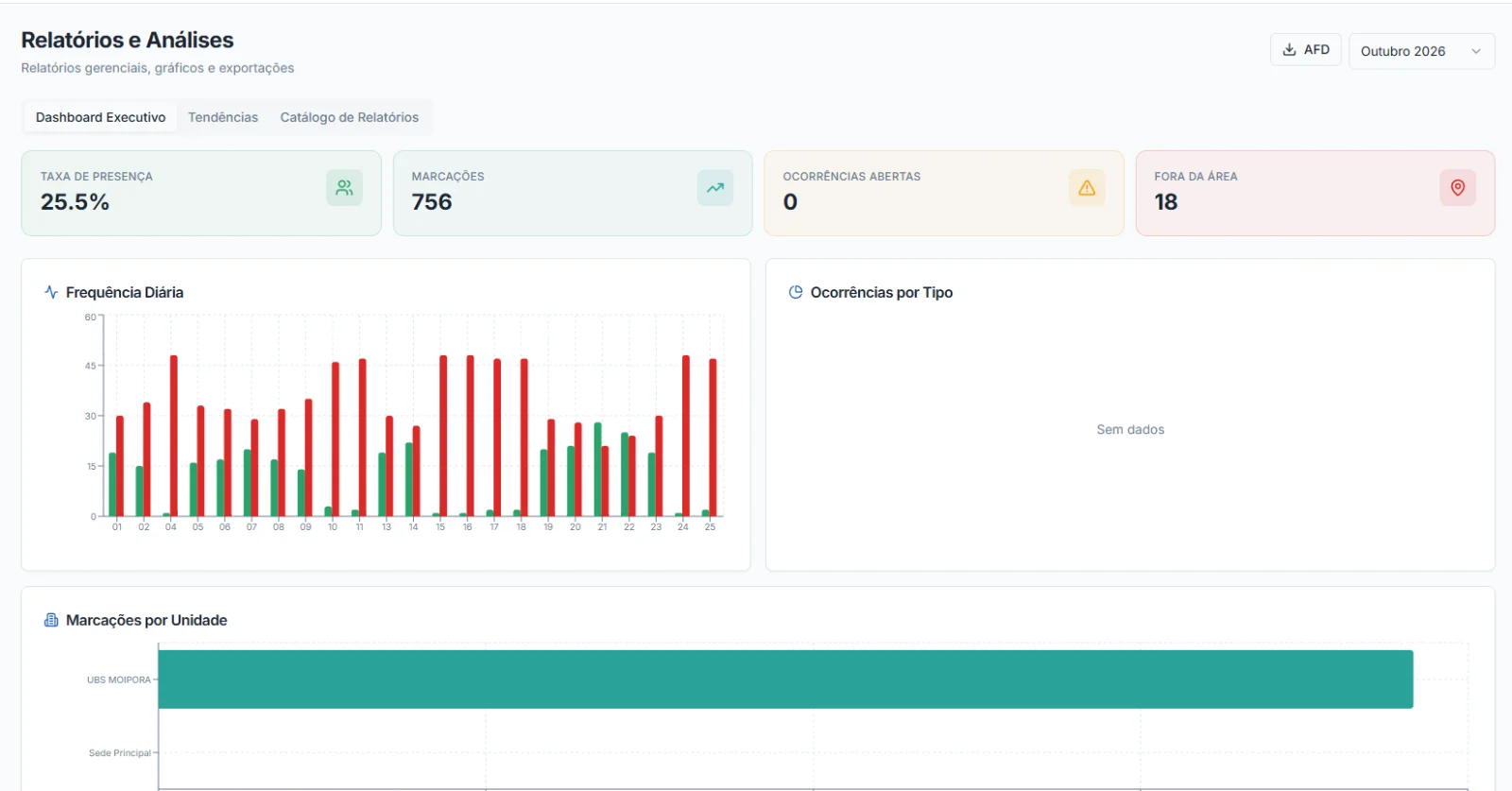Click the FORA DA ÁREA label
Image resolution: width=1512 pixels, height=791 pixels.
coord(1195,177)
